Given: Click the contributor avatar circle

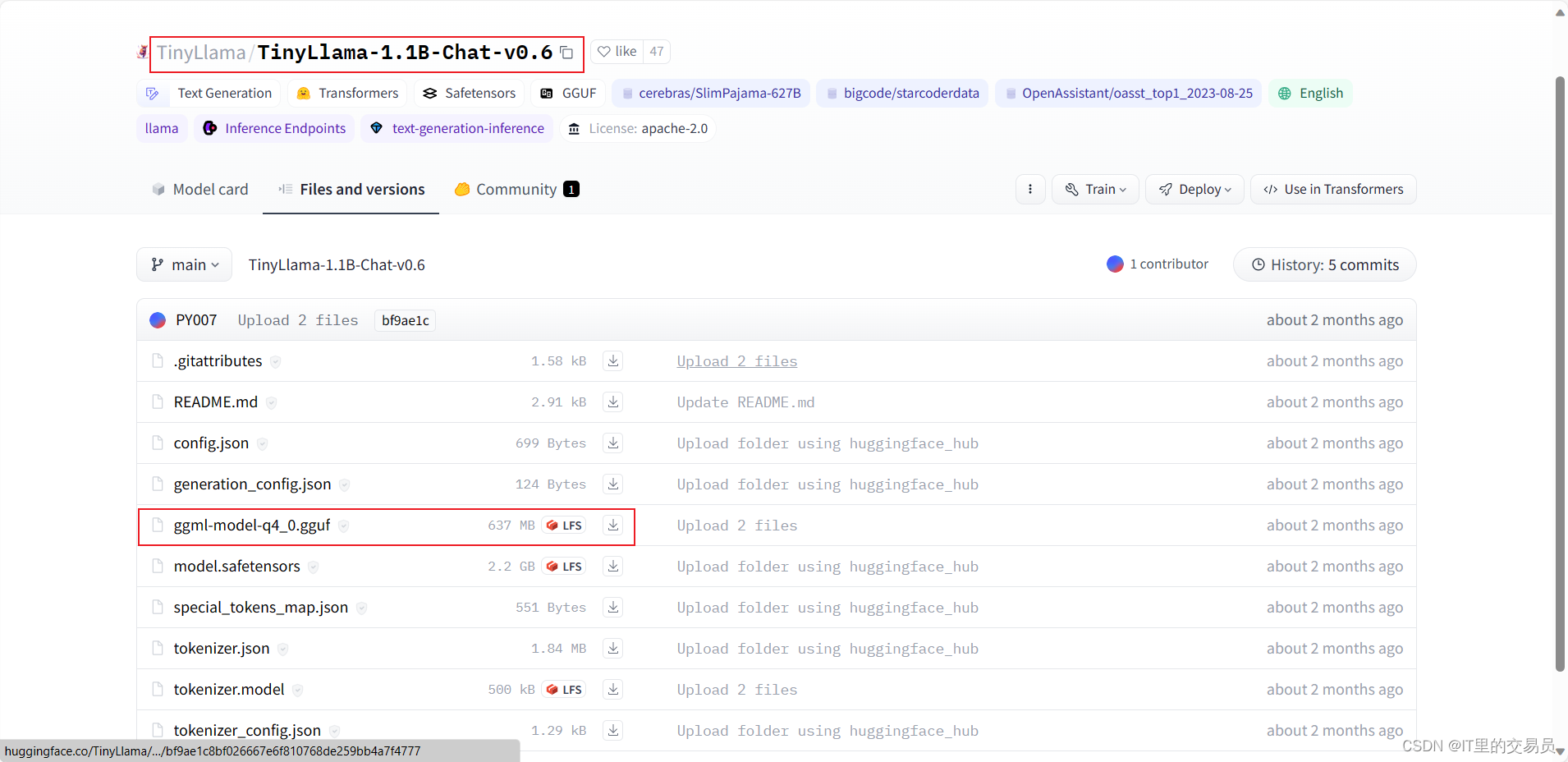Looking at the screenshot, I should [1115, 264].
